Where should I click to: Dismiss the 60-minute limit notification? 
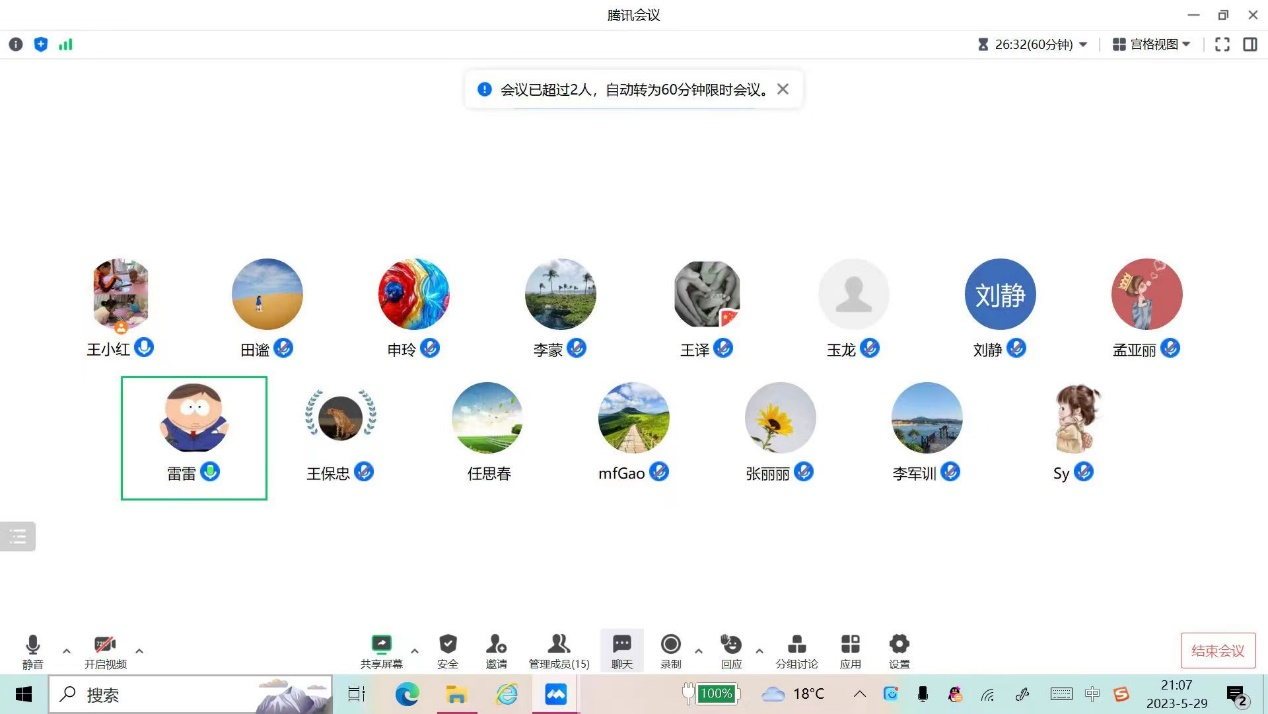point(783,89)
